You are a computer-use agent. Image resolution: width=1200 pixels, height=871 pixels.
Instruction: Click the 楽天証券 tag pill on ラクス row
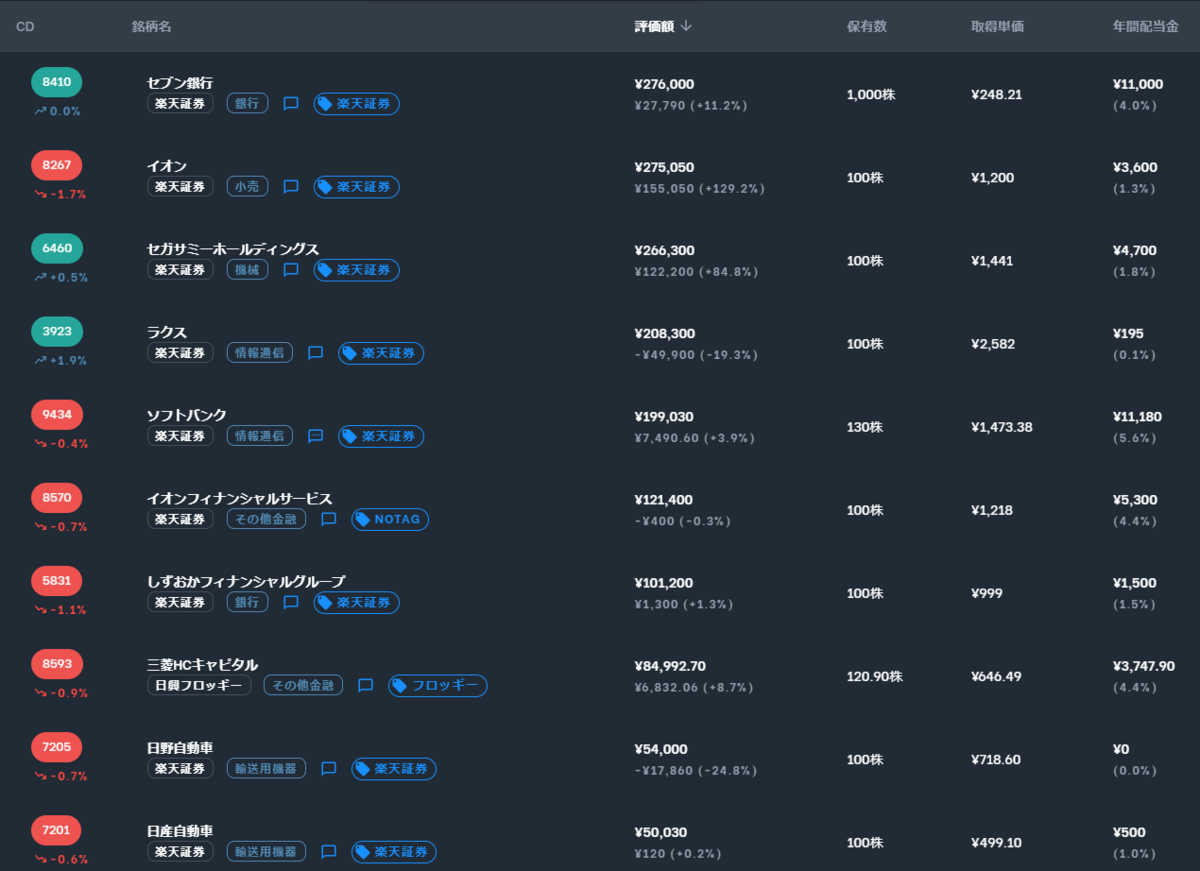[381, 352]
